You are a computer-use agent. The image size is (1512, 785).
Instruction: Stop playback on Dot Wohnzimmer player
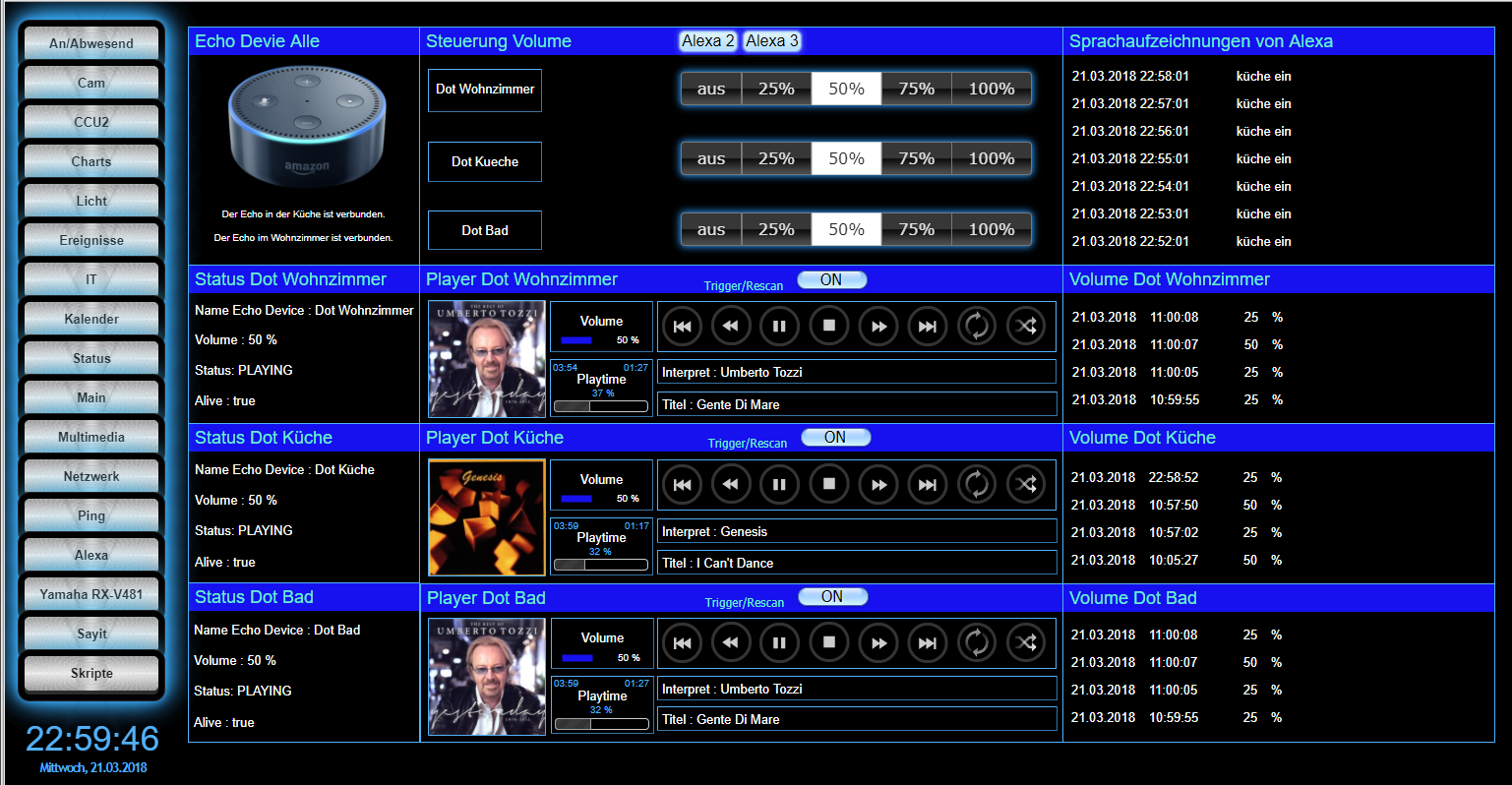(828, 326)
